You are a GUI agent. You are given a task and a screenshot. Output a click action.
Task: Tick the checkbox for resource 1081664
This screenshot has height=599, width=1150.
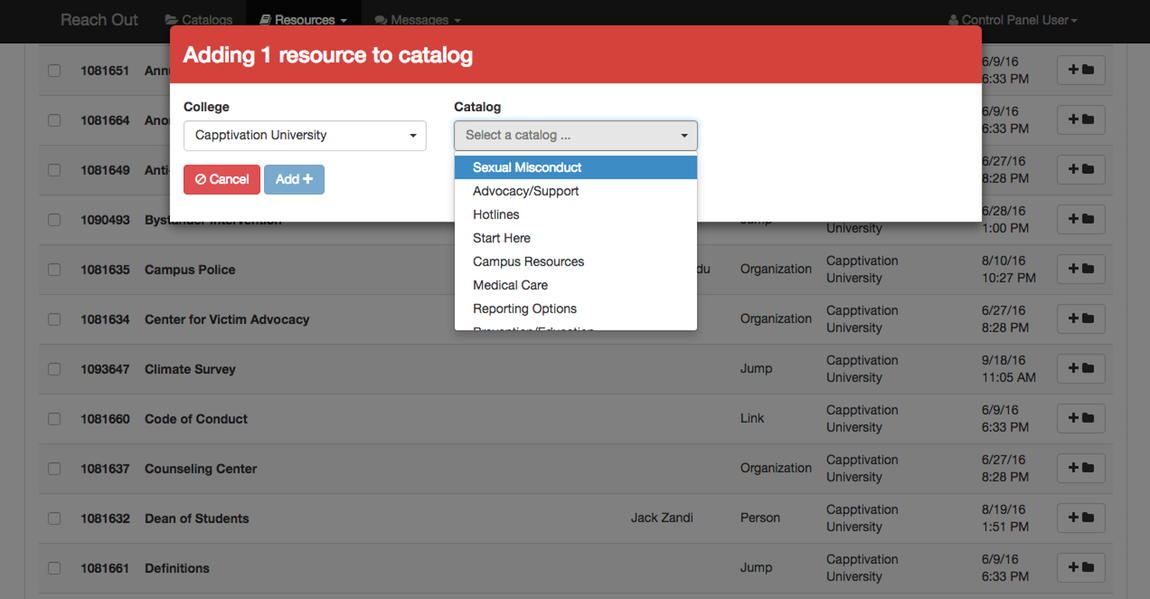[54, 120]
